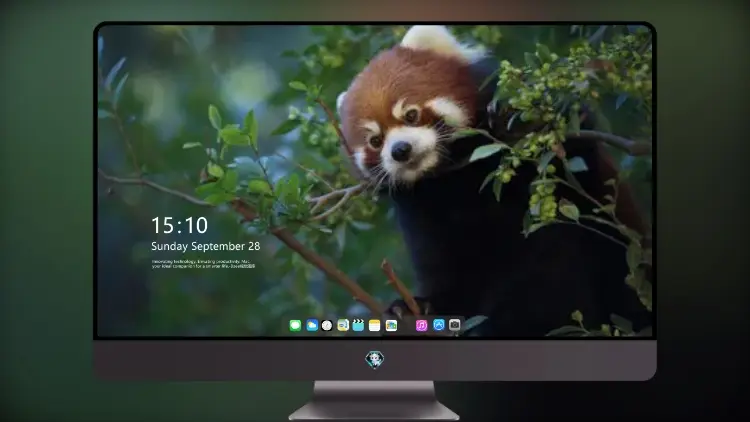Click the small tagline text below the date
Image resolution: width=750 pixels, height=422 pixels.
(x=203, y=264)
